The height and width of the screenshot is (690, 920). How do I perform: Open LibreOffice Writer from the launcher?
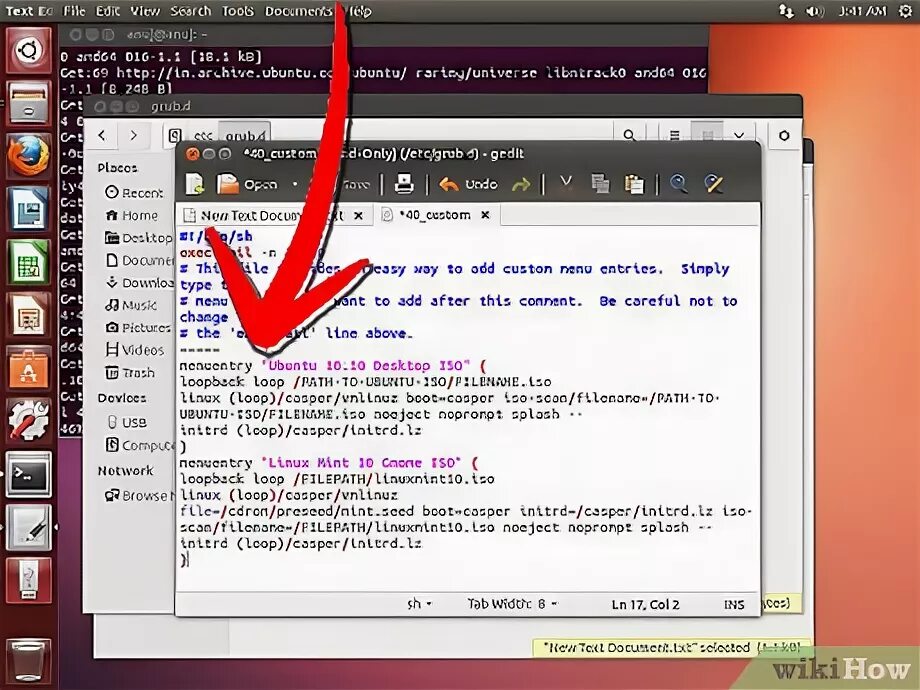point(28,209)
